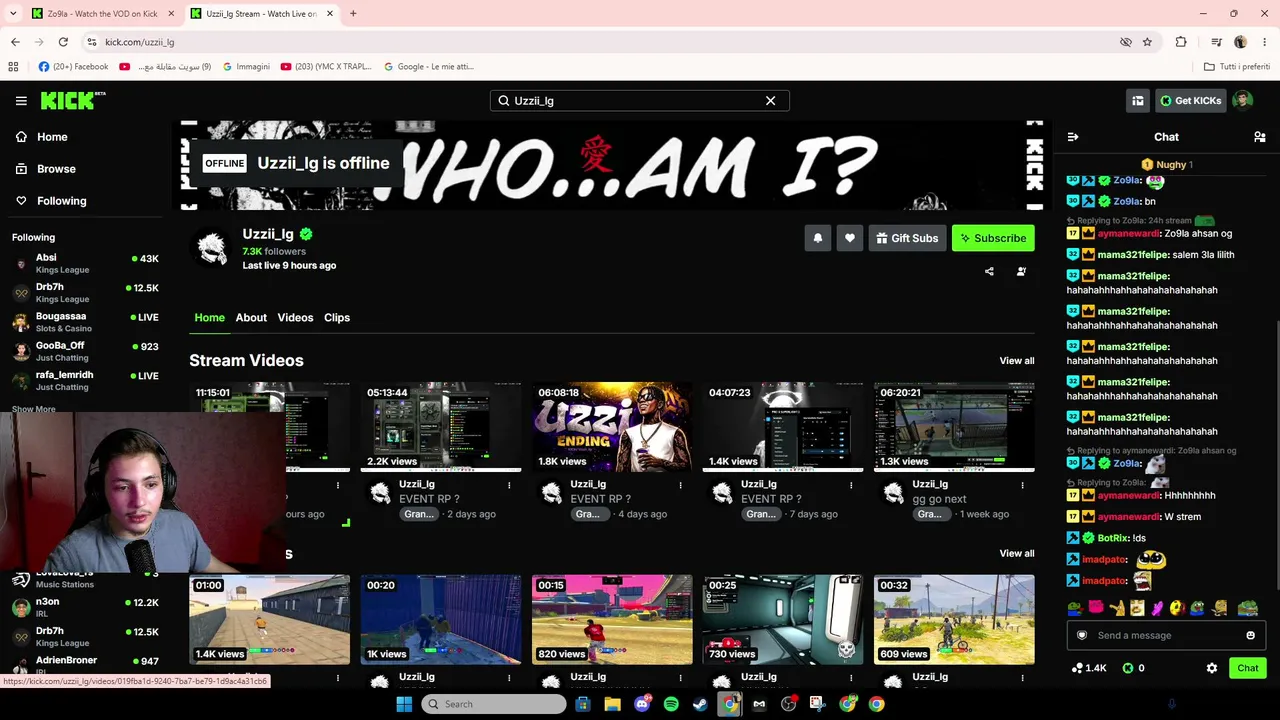Open n3on channel in the sidebar
This screenshot has height=720, width=1280.
pos(84,607)
